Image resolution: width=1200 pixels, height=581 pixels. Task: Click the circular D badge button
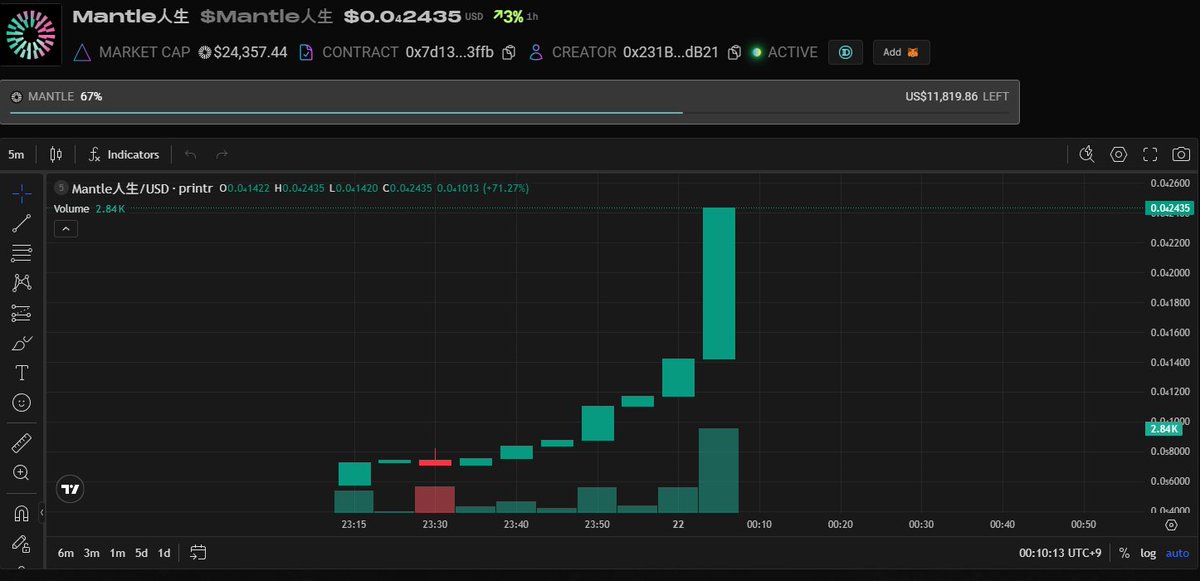pyautogui.click(x=845, y=52)
